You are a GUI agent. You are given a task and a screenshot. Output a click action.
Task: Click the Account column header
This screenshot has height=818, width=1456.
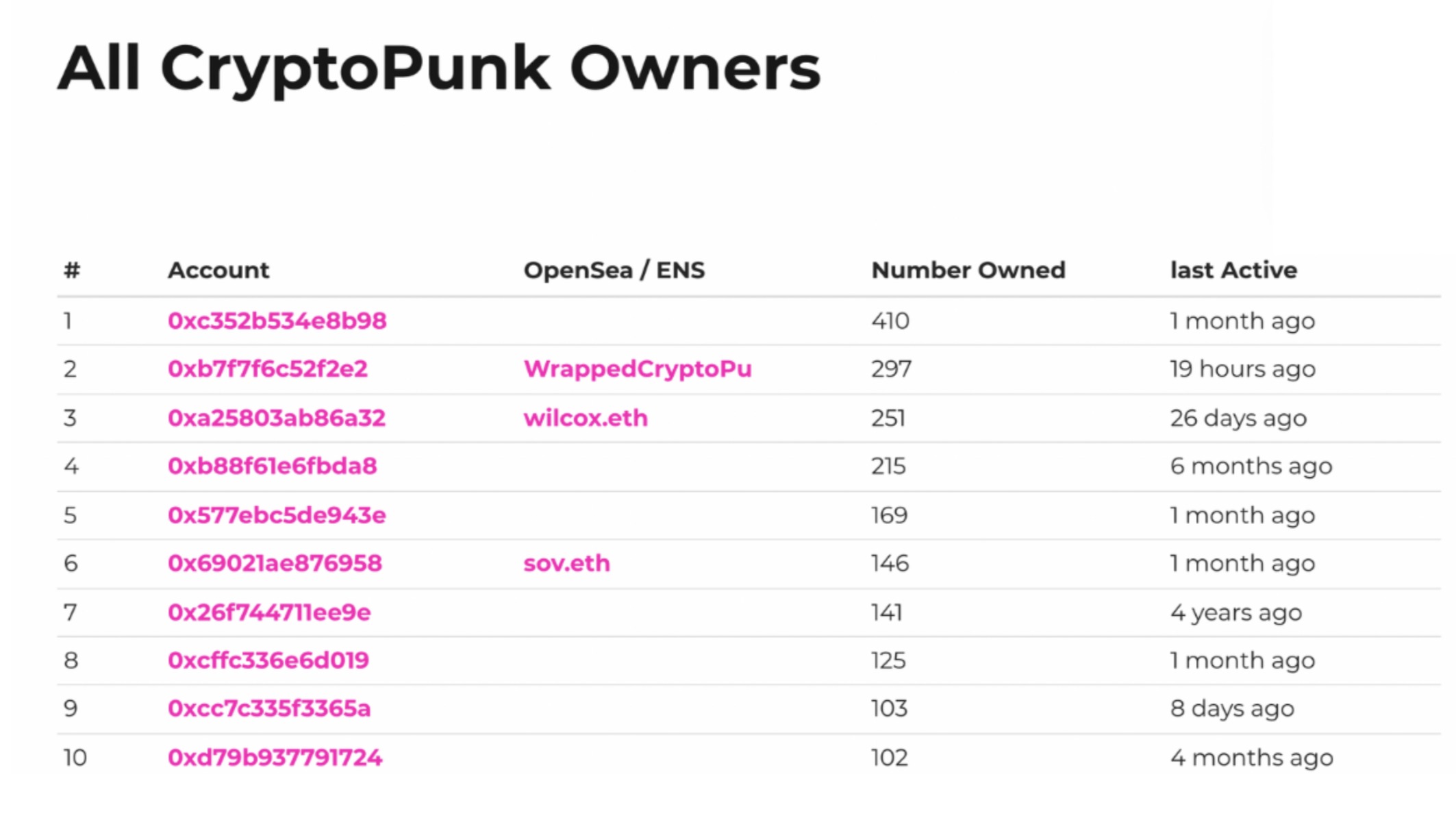[x=218, y=271]
